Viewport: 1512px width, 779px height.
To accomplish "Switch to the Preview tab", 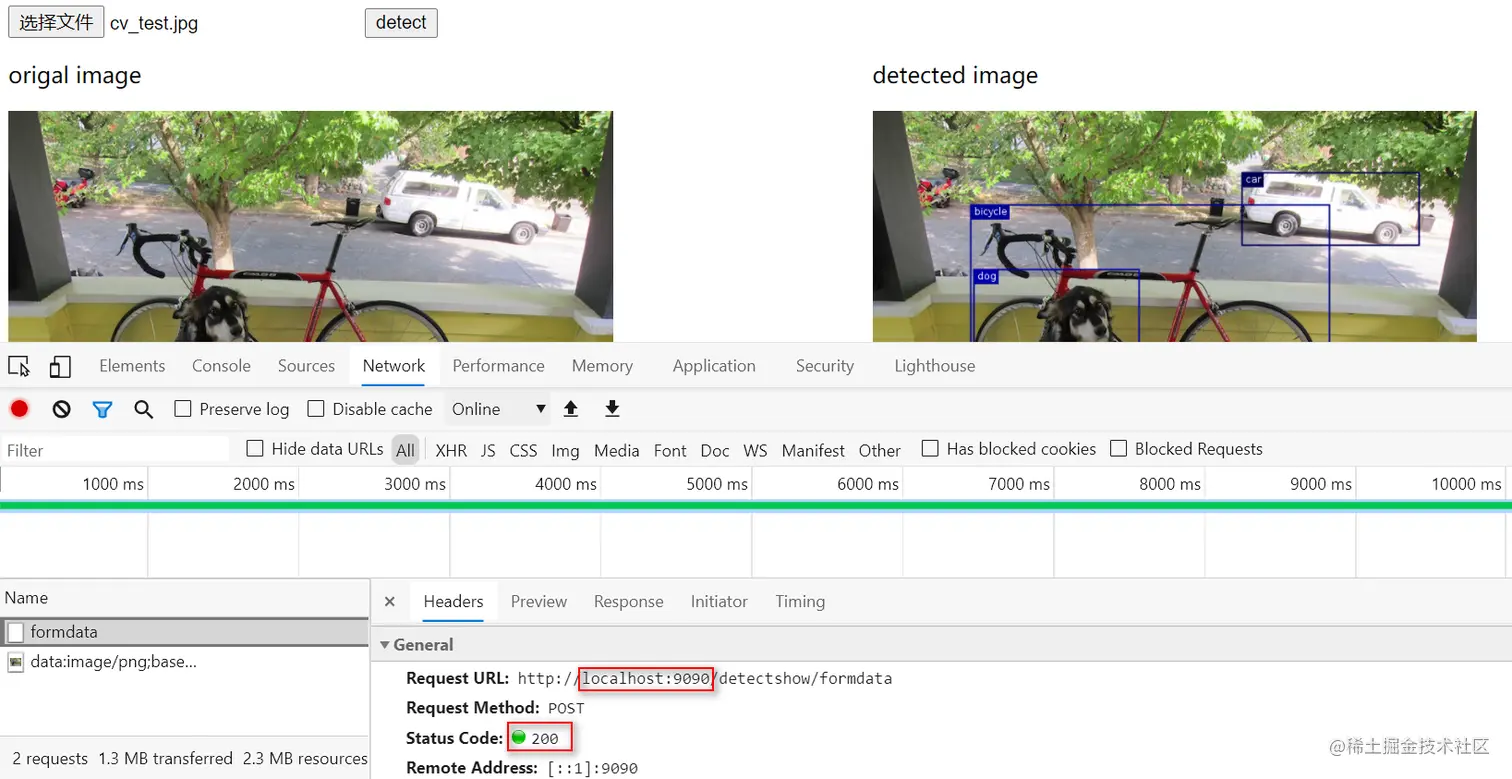I will point(539,602).
